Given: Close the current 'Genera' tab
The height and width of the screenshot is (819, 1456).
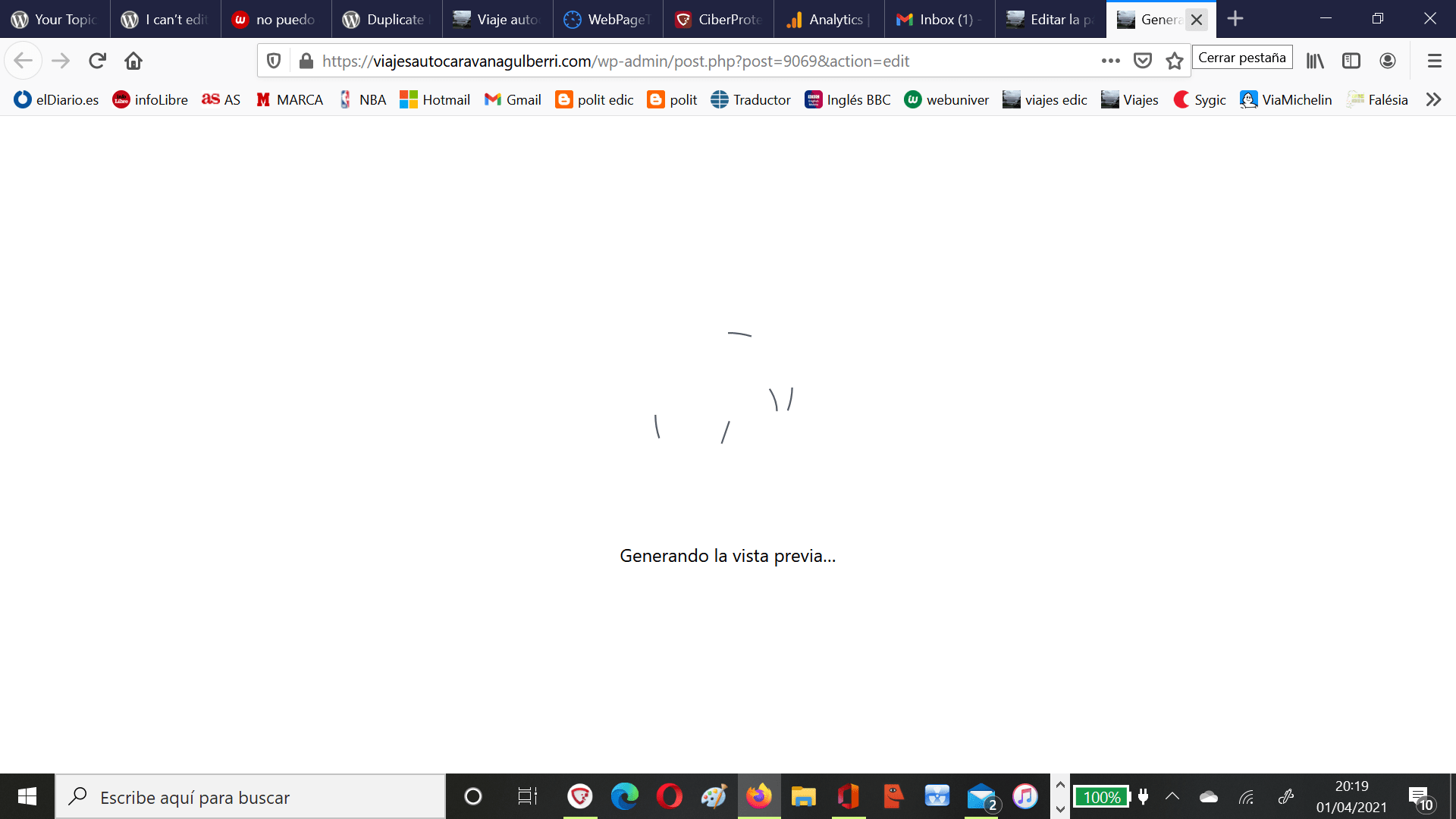Looking at the screenshot, I should [x=1197, y=20].
